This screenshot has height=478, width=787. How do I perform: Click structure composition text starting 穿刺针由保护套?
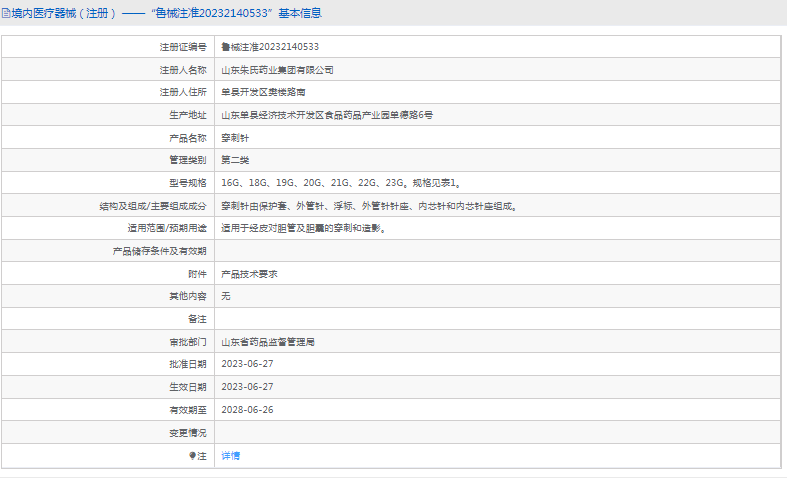click(369, 206)
